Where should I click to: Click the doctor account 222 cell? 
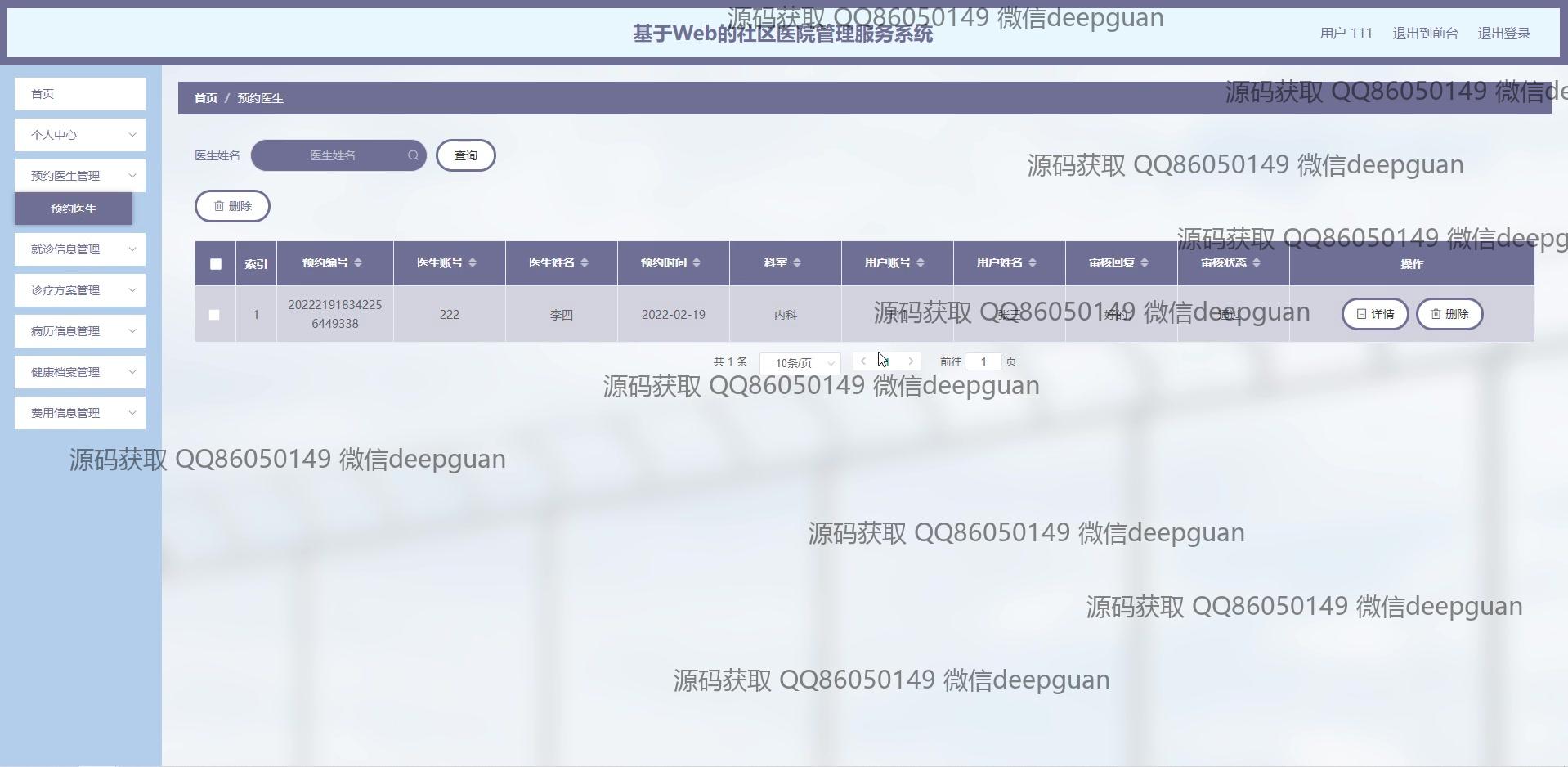[450, 315]
